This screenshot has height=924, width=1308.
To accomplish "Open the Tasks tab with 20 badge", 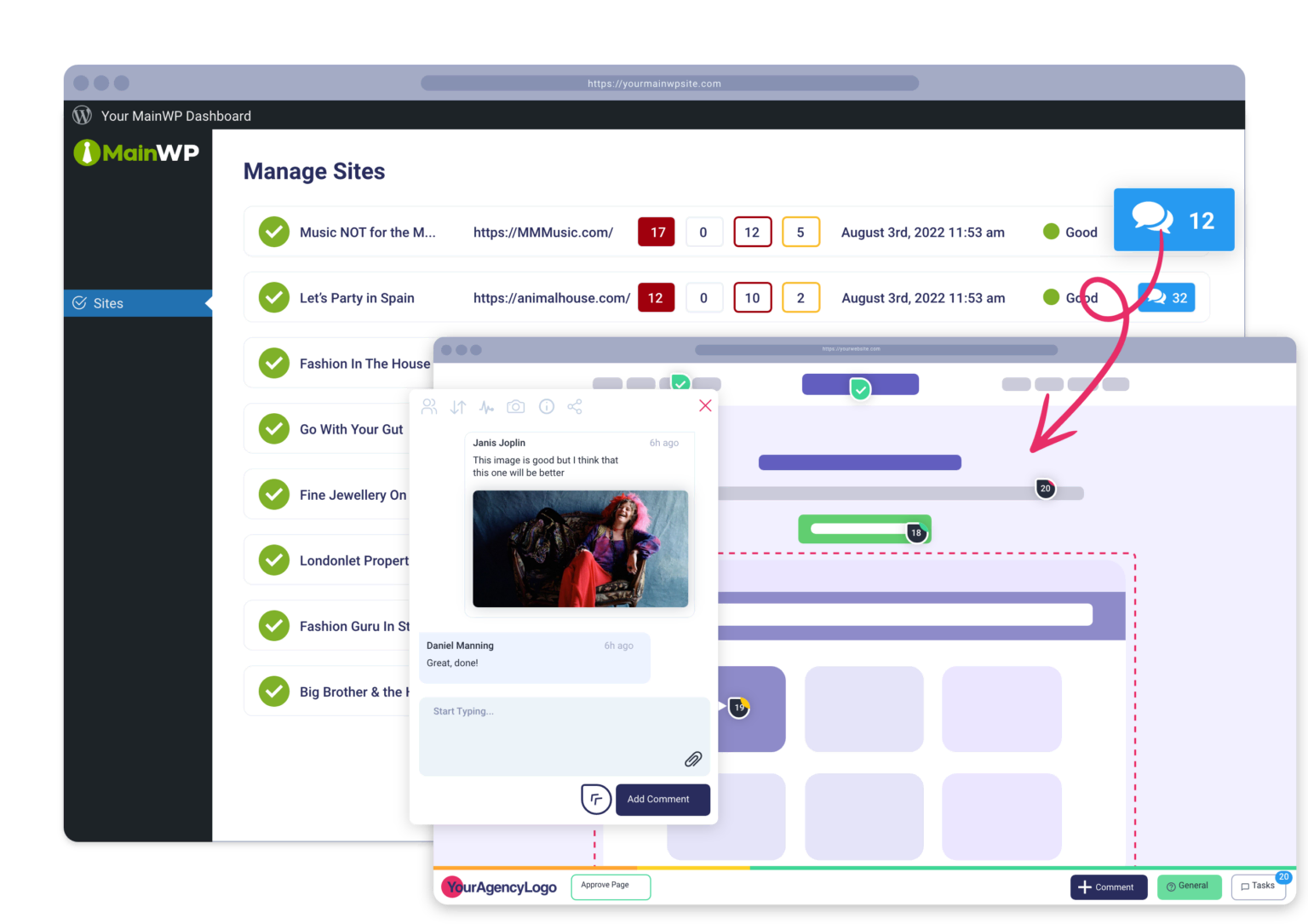I will click(1258, 887).
